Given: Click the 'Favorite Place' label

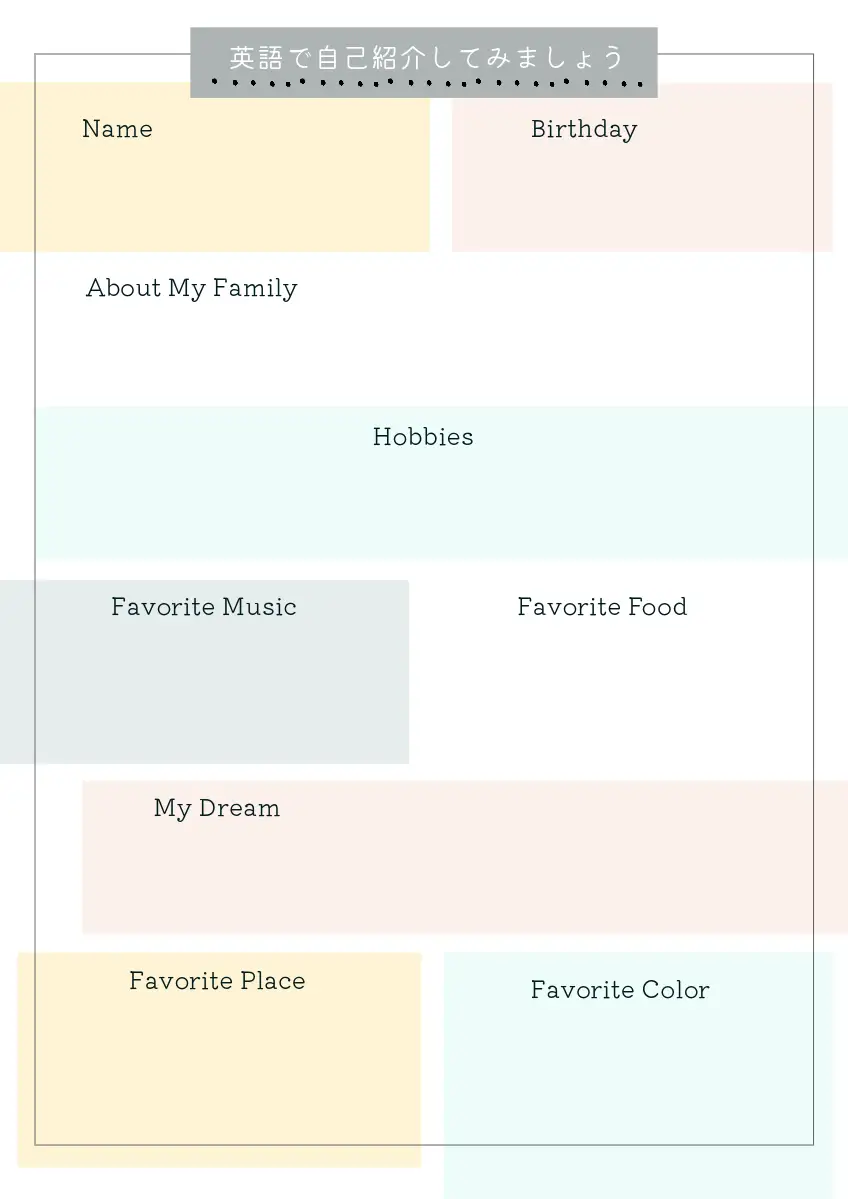Looking at the screenshot, I should tap(217, 981).
